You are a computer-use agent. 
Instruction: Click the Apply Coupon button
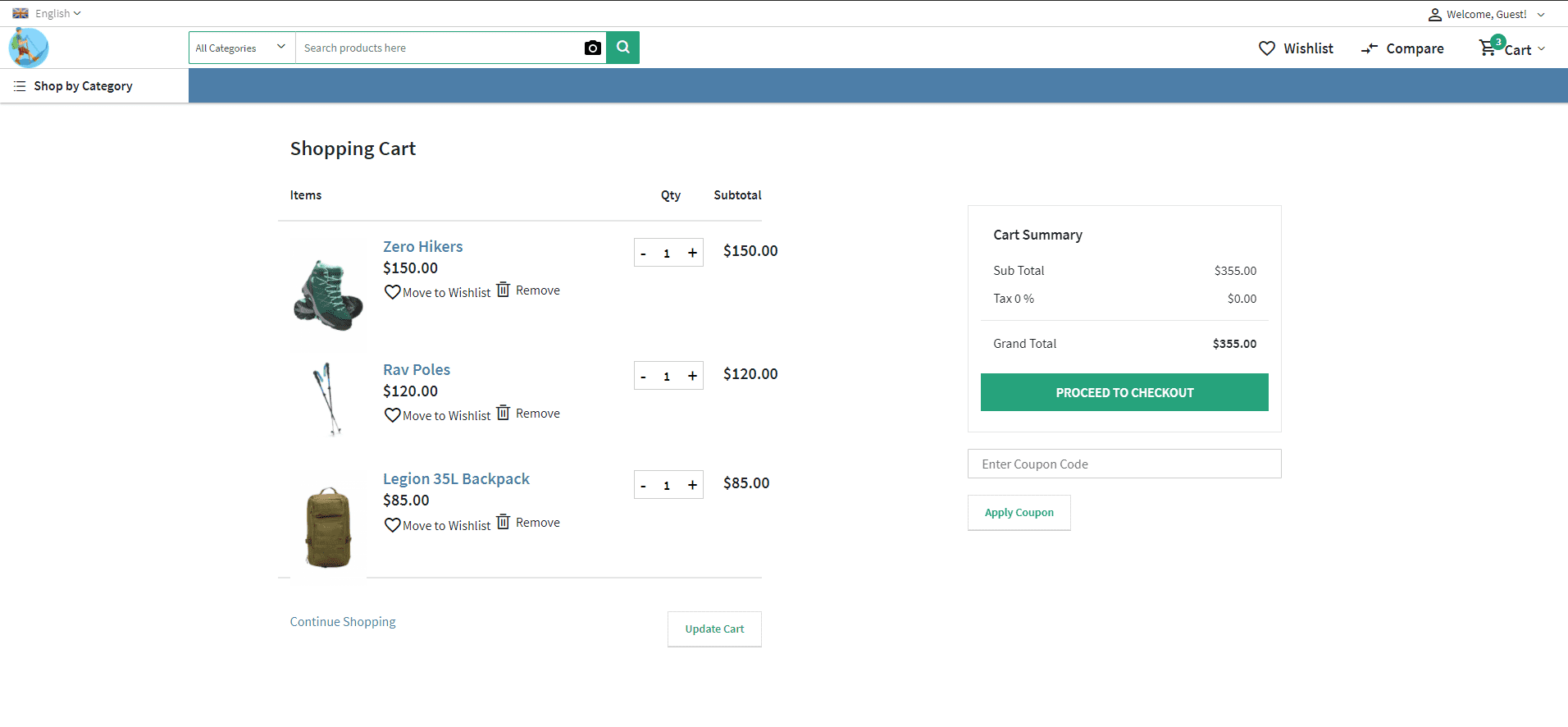1019,513
